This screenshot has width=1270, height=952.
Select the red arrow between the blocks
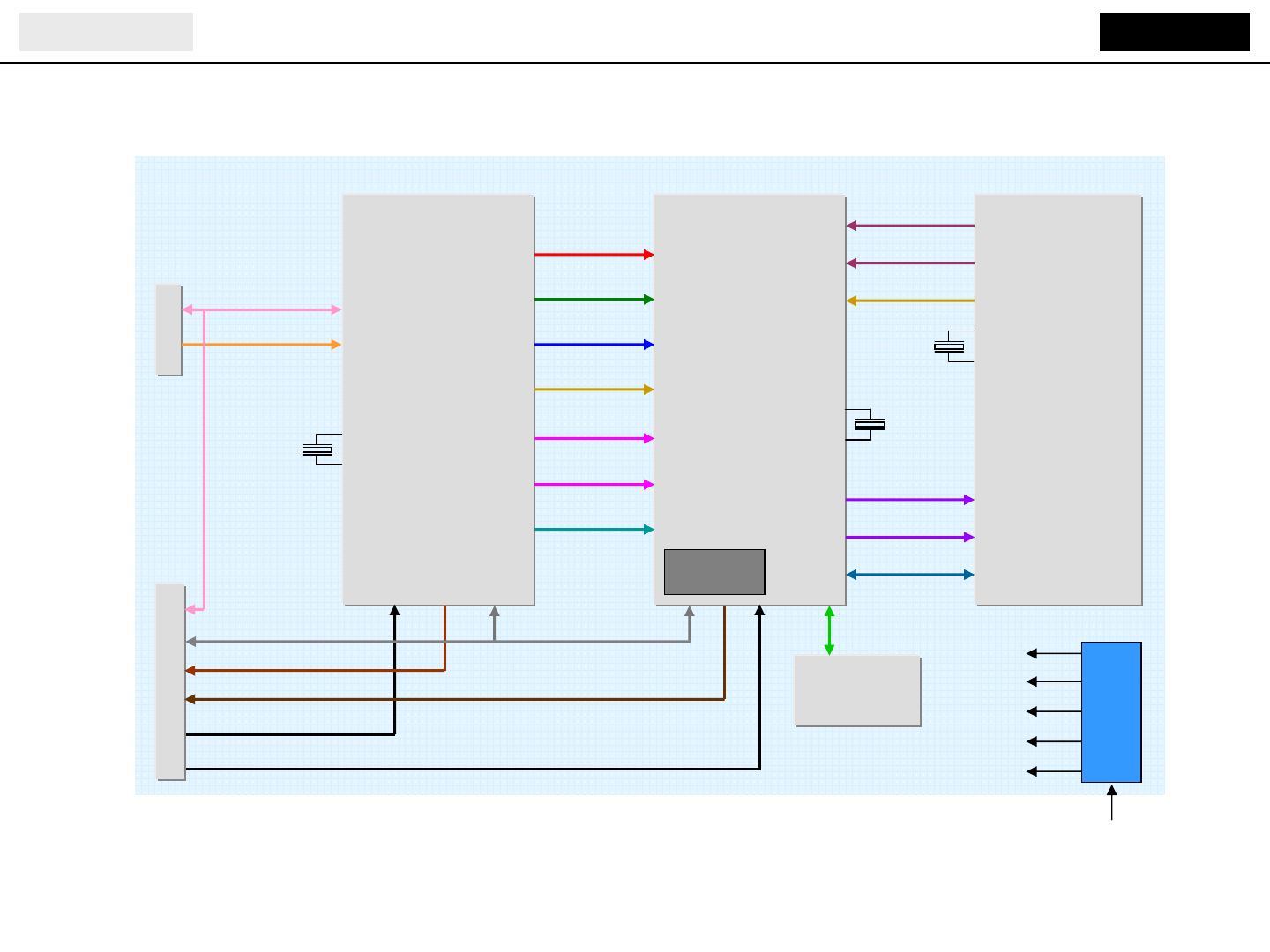594,255
